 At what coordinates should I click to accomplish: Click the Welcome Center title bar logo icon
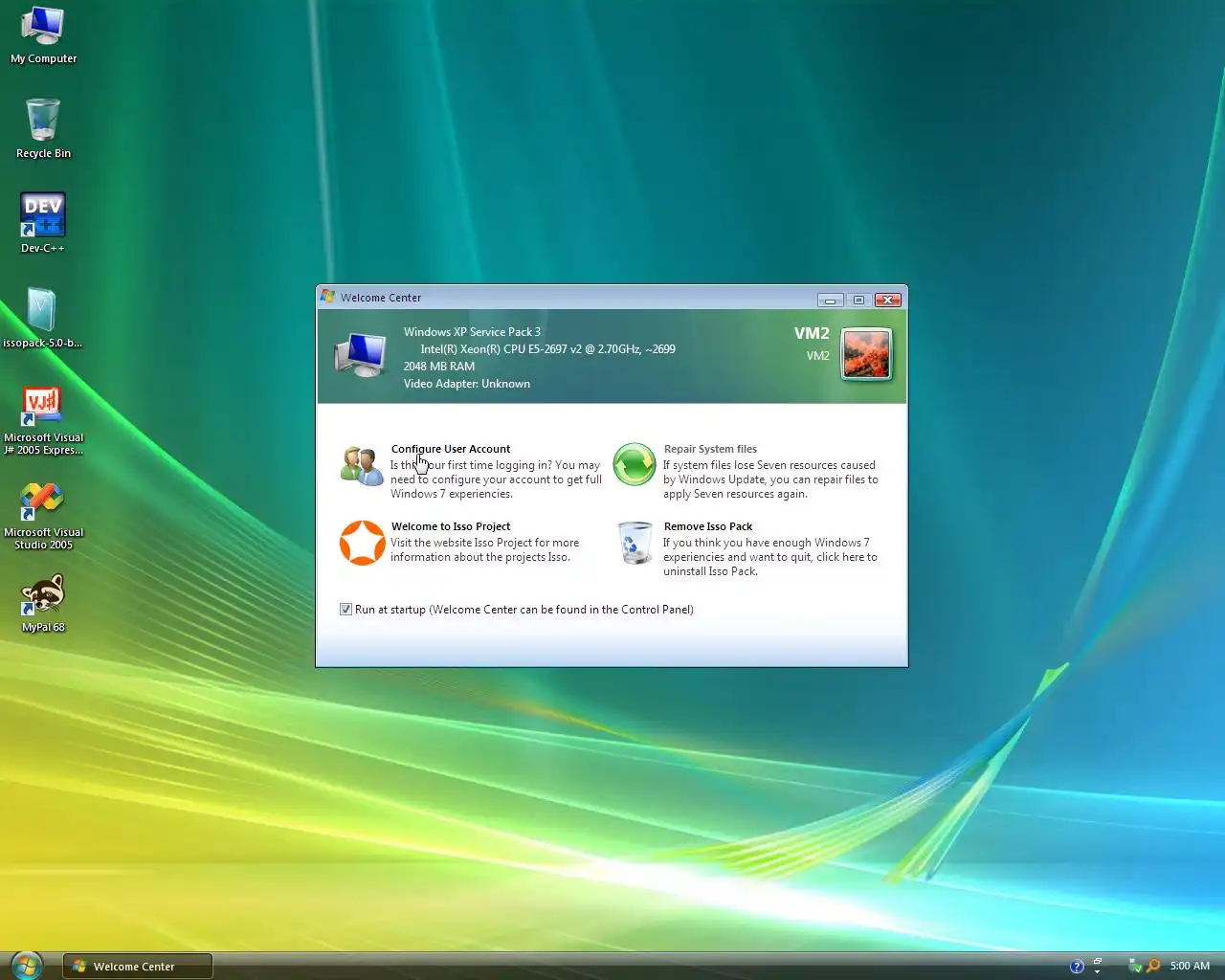(x=328, y=297)
